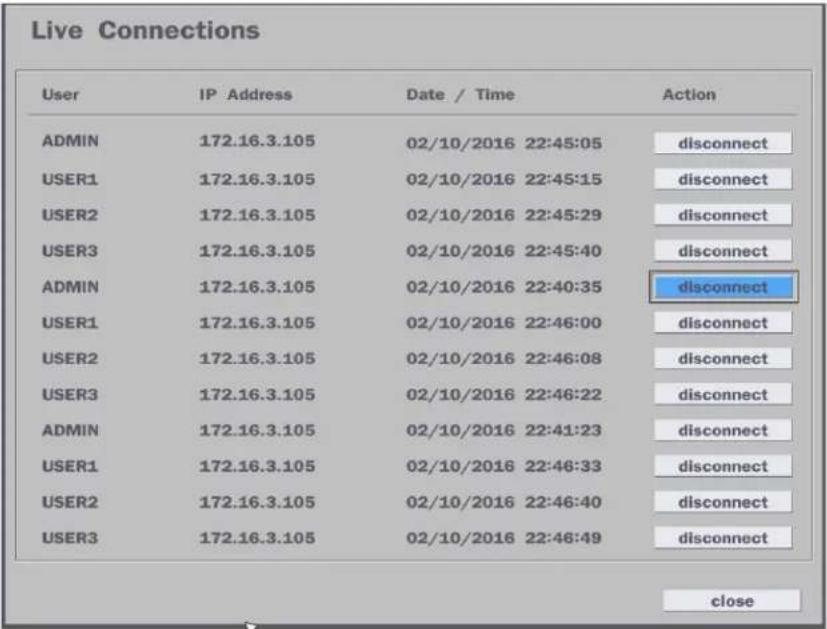Select USER1 name in 22:46:00 row
The height and width of the screenshot is (629, 827).
tap(70, 323)
